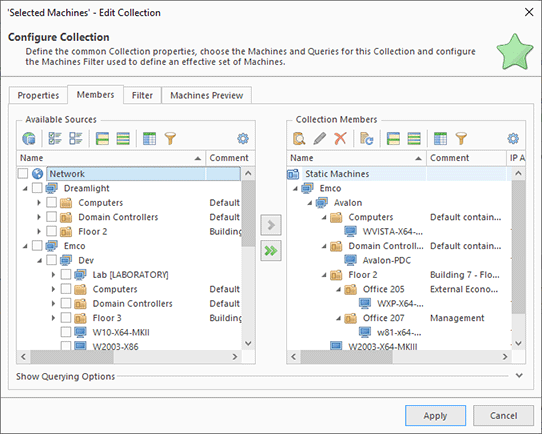
Task: Tick the Dreamlight checkbox
Action: [37, 188]
